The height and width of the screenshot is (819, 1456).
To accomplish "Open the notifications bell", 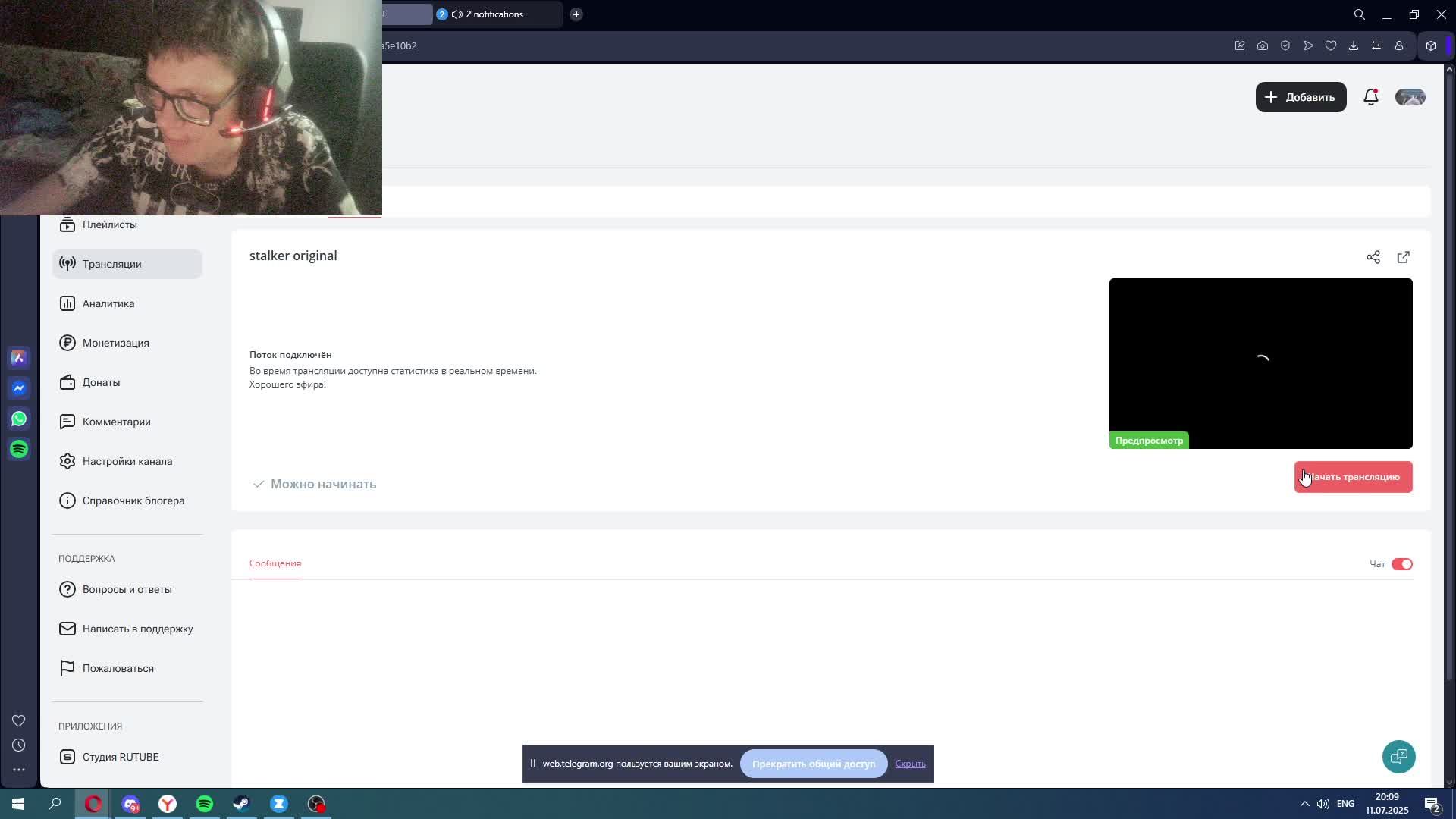I will click(x=1370, y=97).
